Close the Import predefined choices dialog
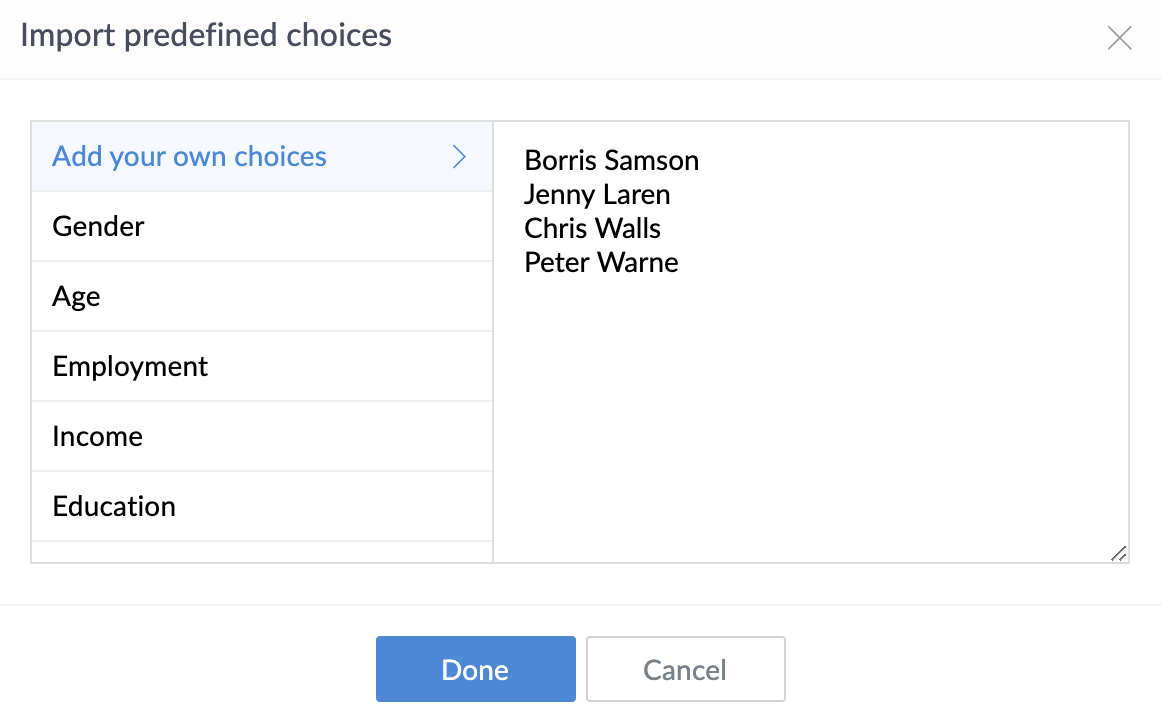The image size is (1162, 724). [1119, 39]
